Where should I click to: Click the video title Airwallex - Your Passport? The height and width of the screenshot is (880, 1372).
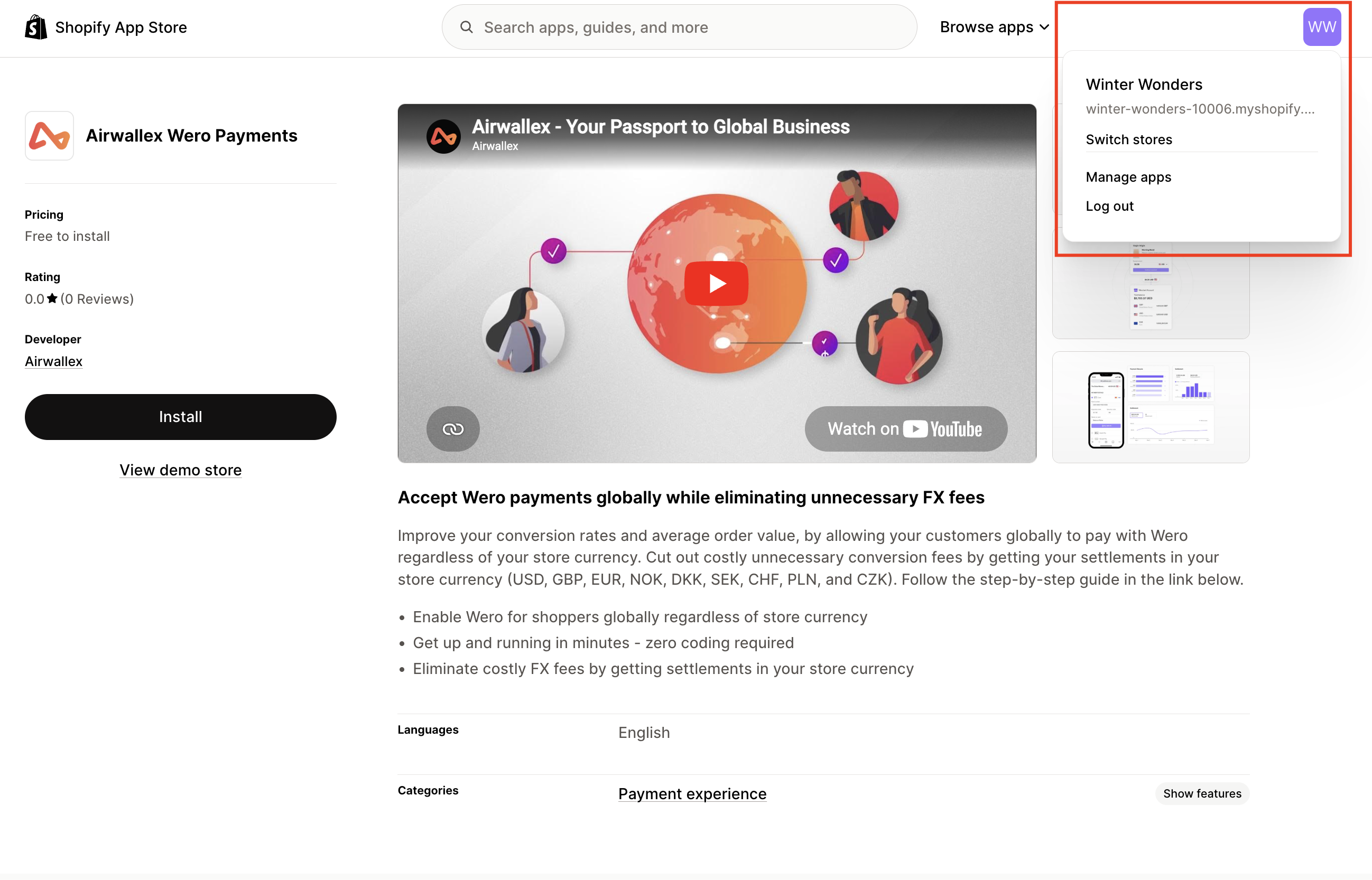click(x=661, y=126)
